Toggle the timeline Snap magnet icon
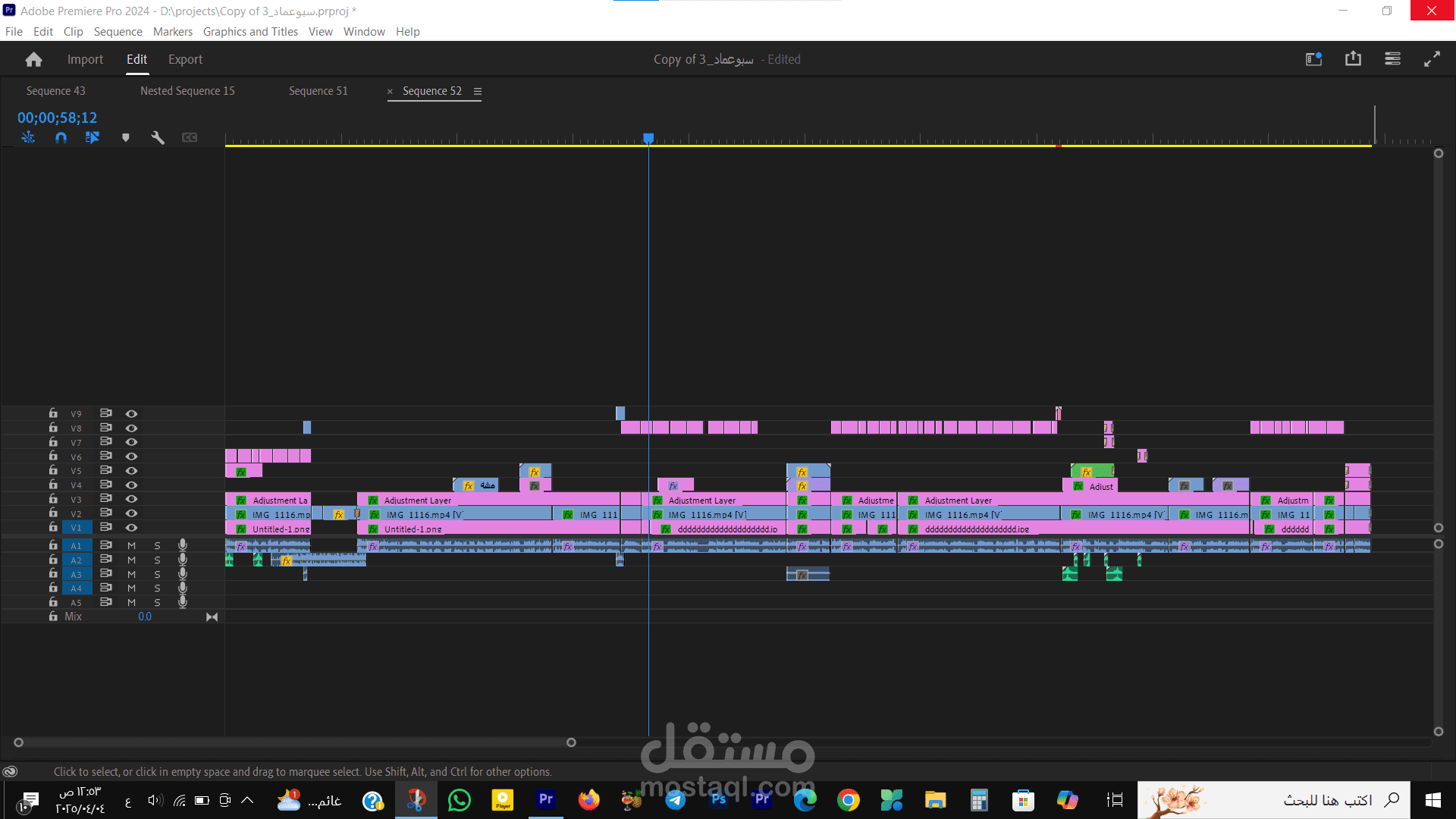This screenshot has width=1456, height=819. click(x=61, y=137)
